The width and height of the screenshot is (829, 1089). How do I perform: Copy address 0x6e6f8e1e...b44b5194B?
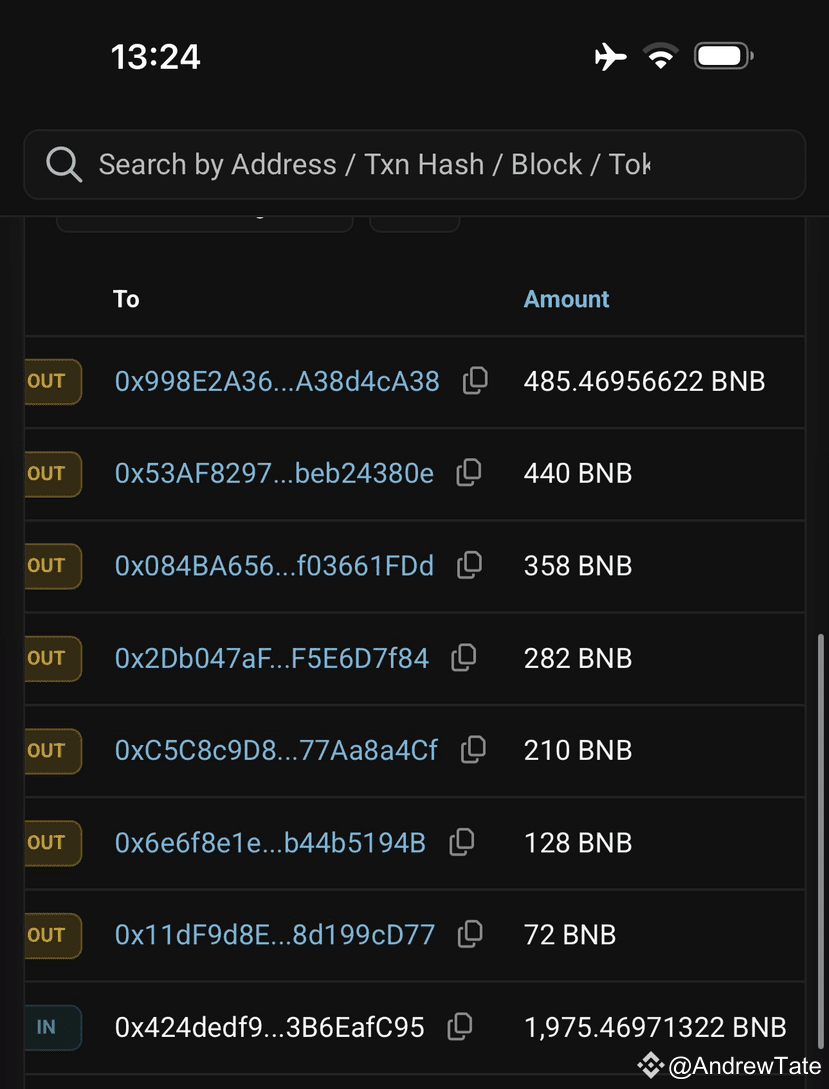(462, 842)
